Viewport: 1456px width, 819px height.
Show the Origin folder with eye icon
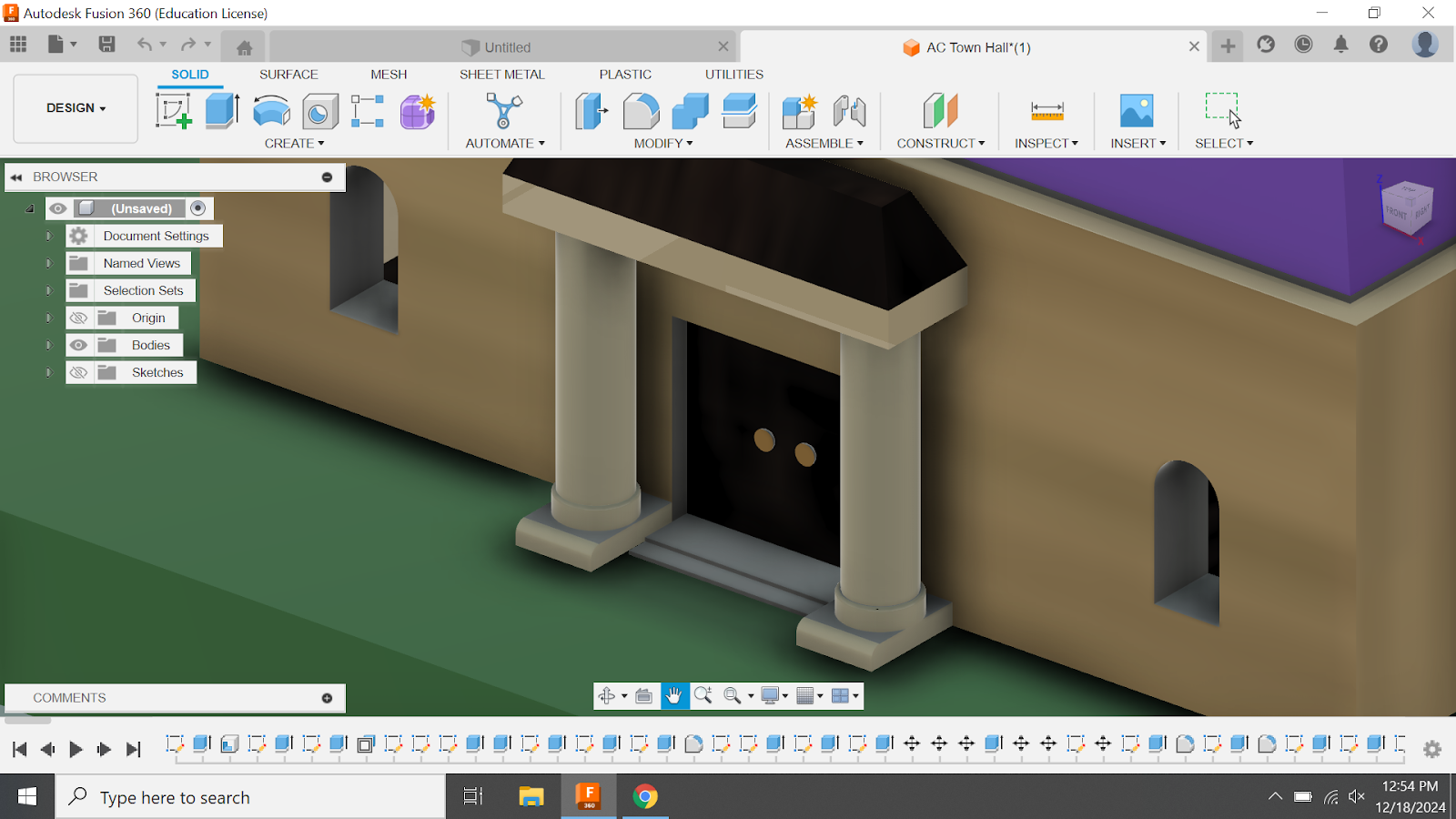pyautogui.click(x=79, y=318)
